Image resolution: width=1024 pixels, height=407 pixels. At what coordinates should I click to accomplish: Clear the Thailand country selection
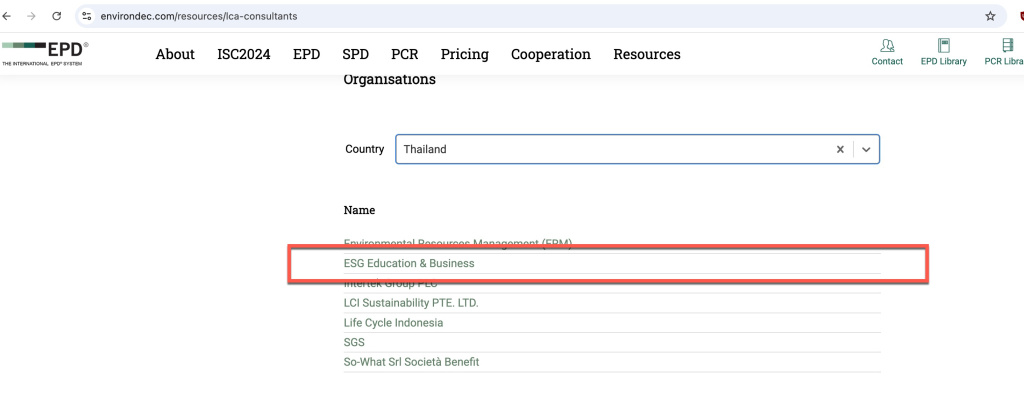(x=840, y=149)
